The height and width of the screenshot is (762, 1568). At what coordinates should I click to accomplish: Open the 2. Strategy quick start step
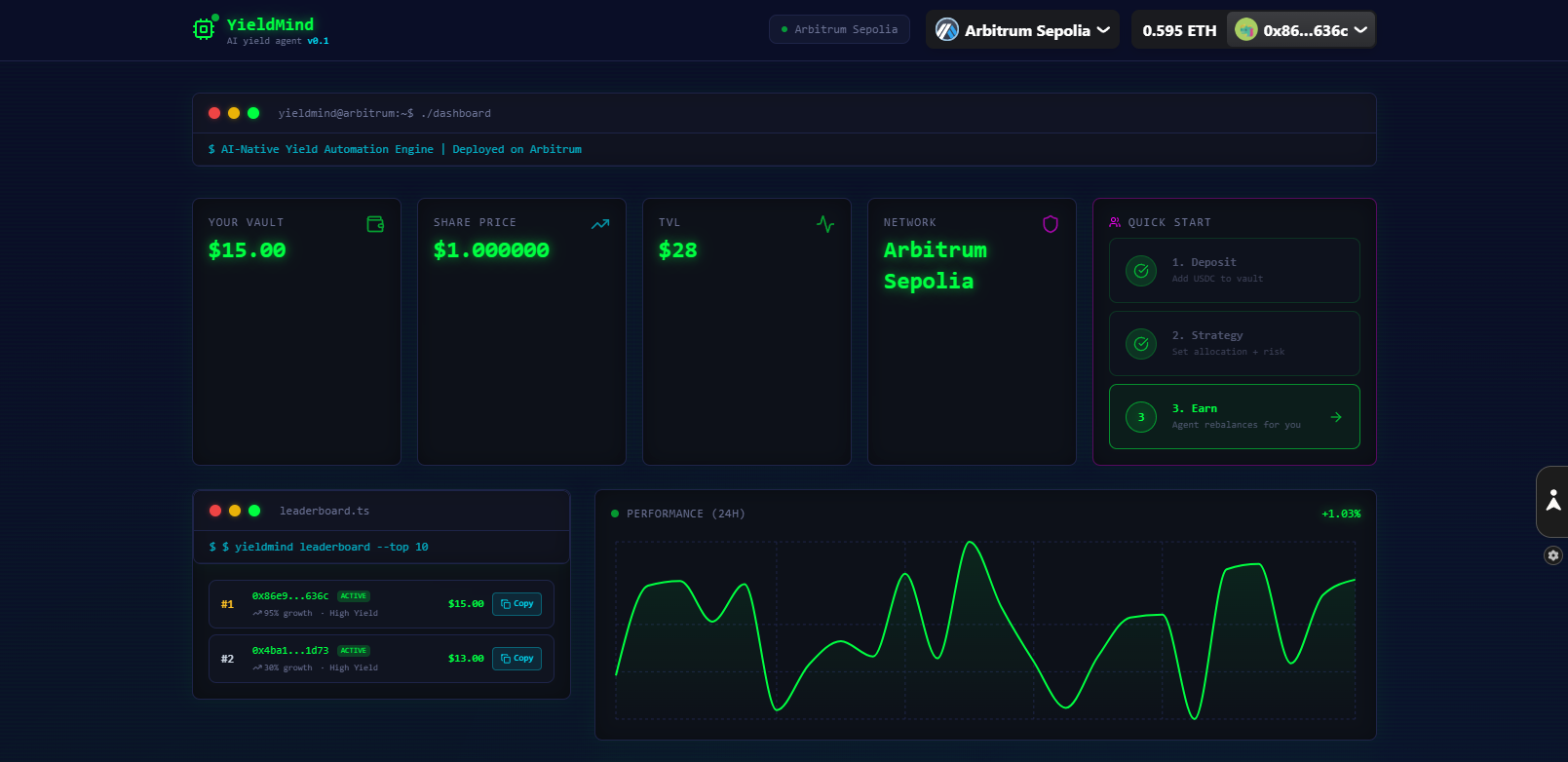[x=1235, y=344]
